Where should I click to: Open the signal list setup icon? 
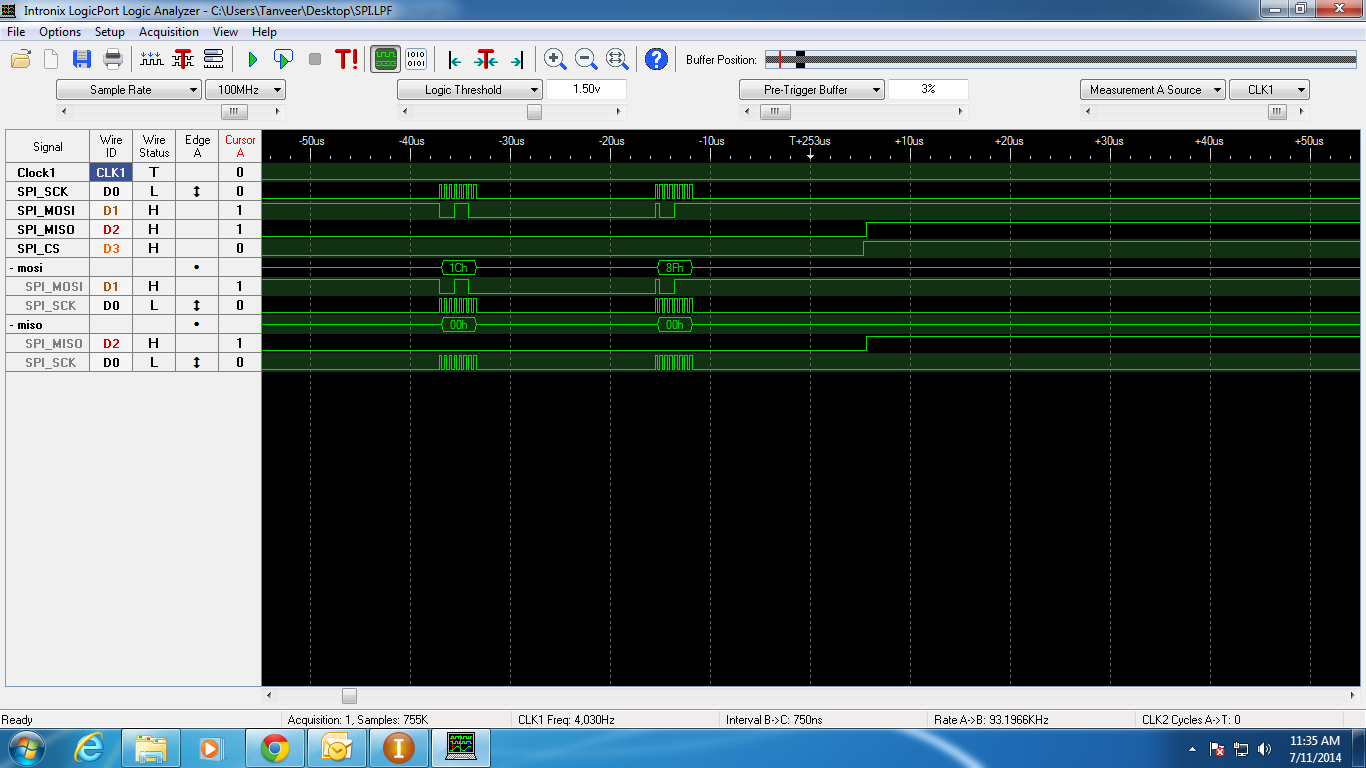(213, 59)
